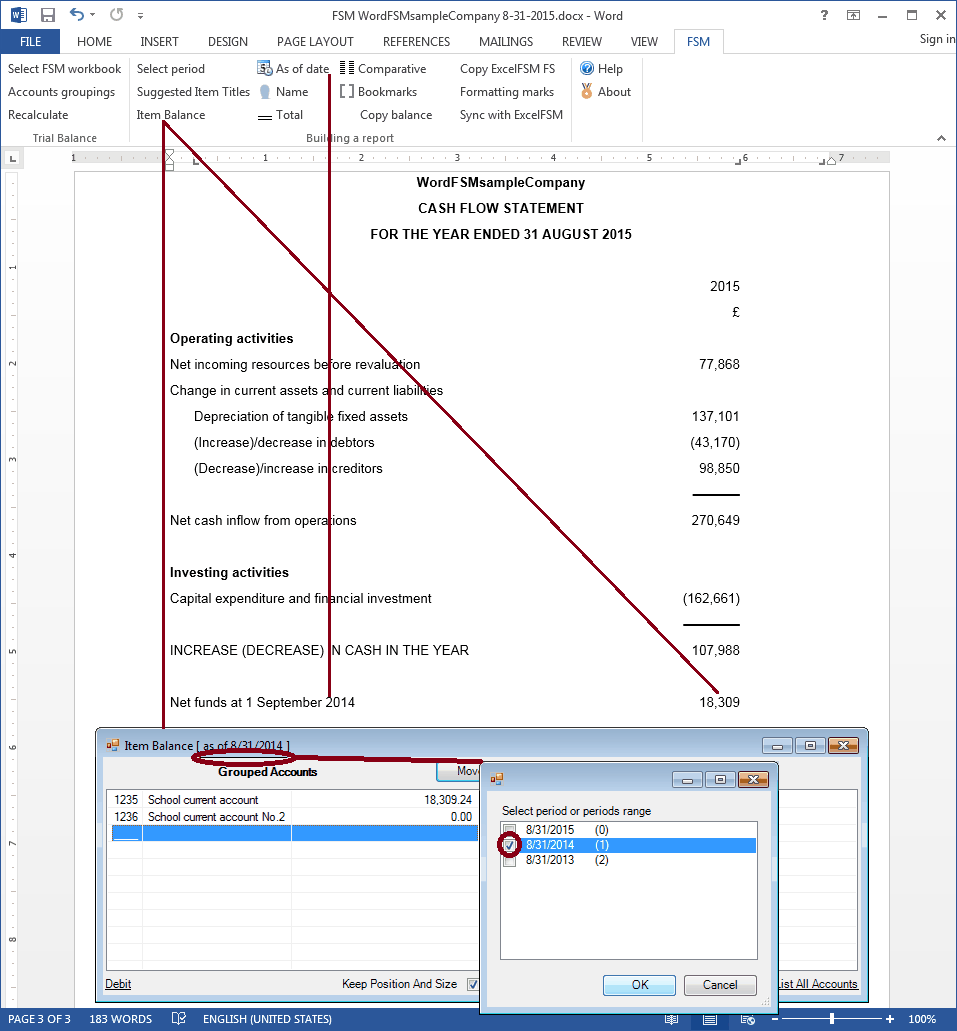Insert a Total line
The height and width of the screenshot is (1031, 957).
tap(281, 115)
